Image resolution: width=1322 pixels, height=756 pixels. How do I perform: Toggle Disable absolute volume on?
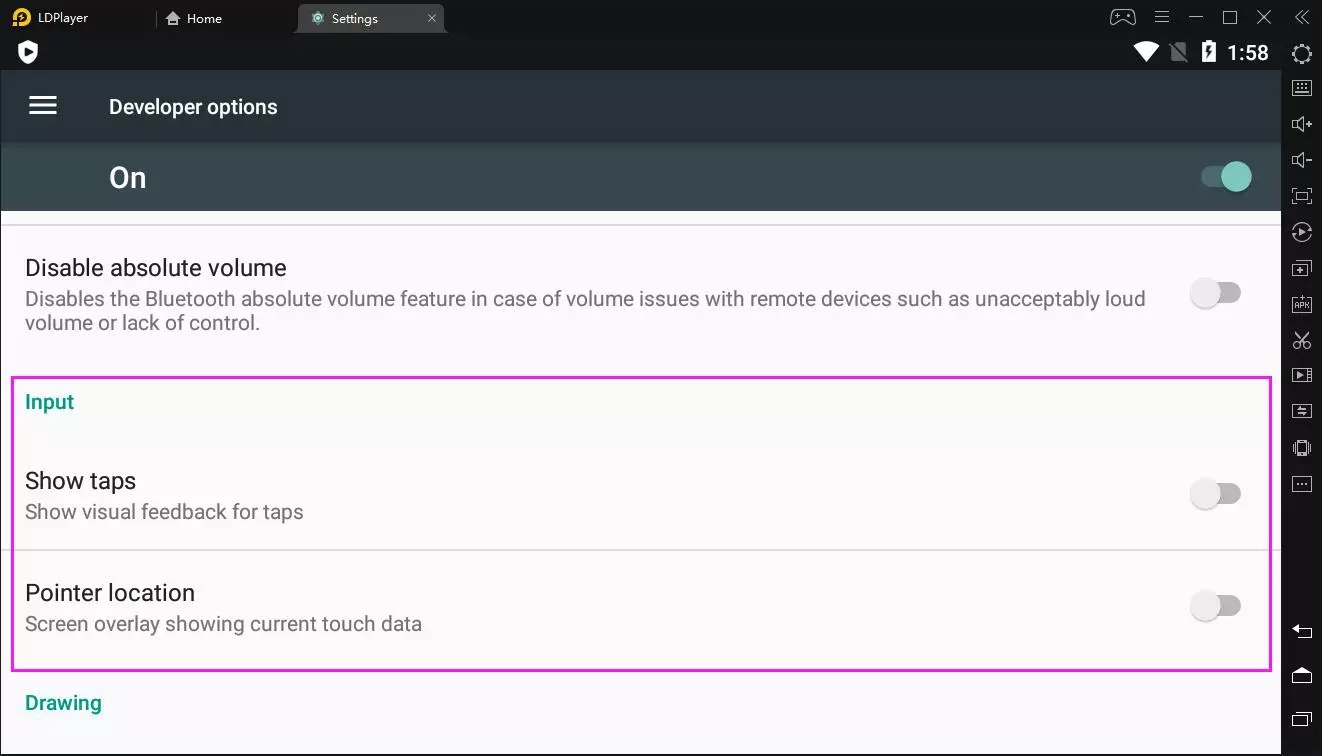point(1216,292)
